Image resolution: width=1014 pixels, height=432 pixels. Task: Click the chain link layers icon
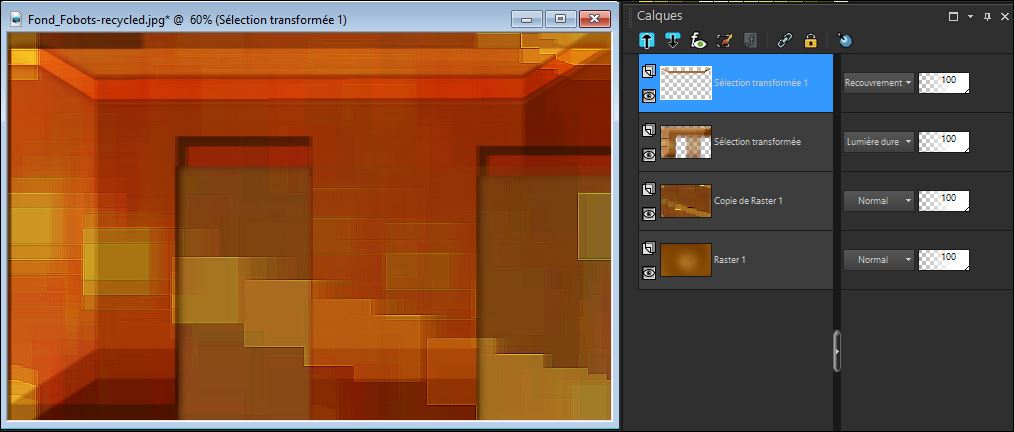coord(784,41)
